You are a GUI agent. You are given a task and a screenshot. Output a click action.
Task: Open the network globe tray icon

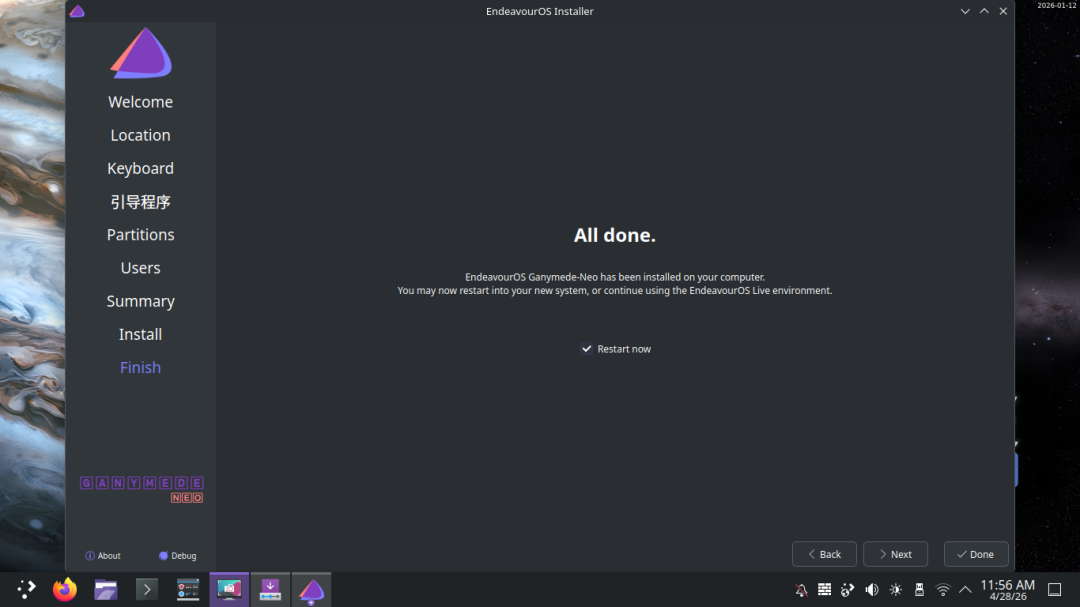848,590
